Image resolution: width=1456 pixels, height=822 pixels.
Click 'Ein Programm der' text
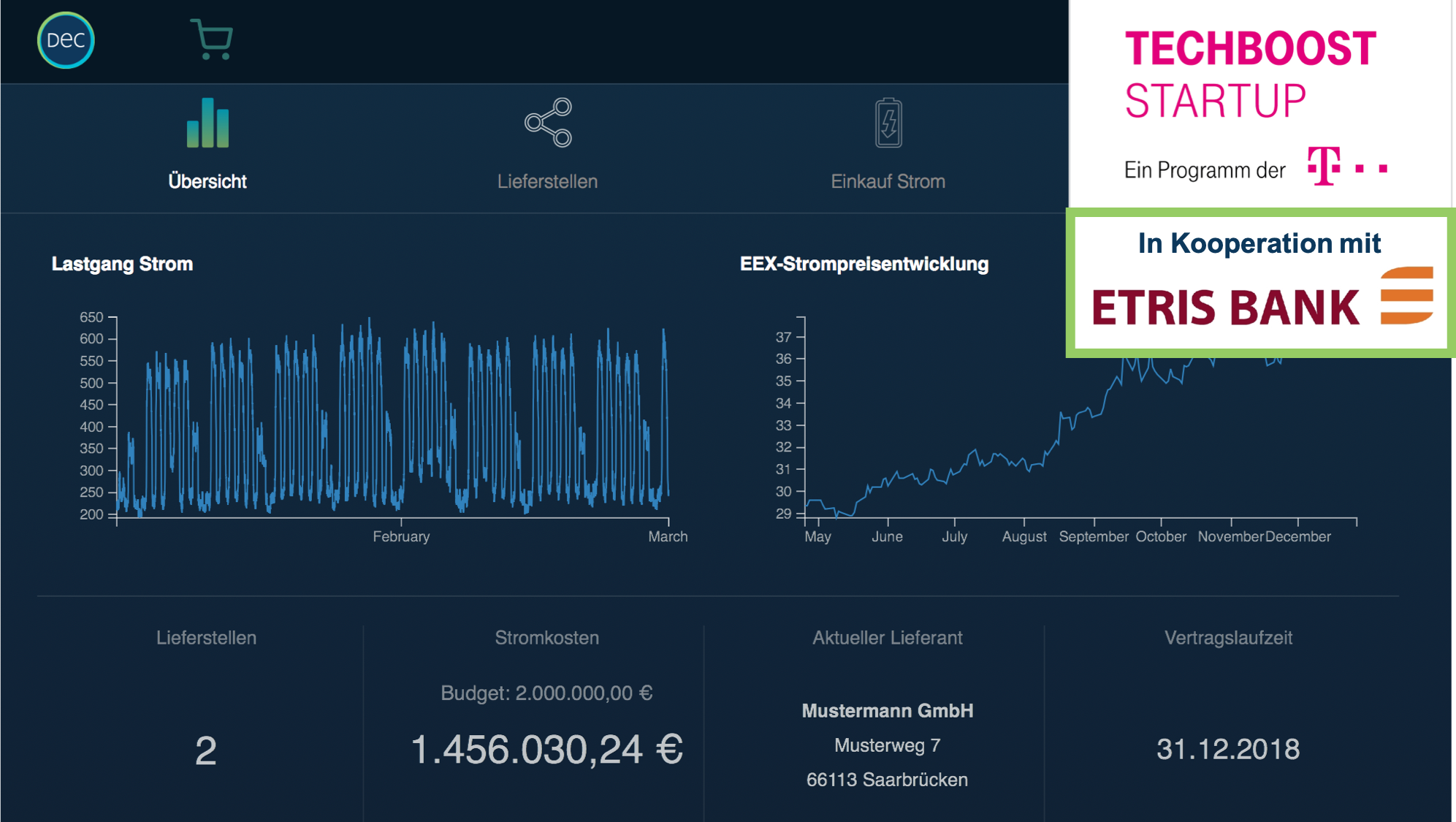1205,170
